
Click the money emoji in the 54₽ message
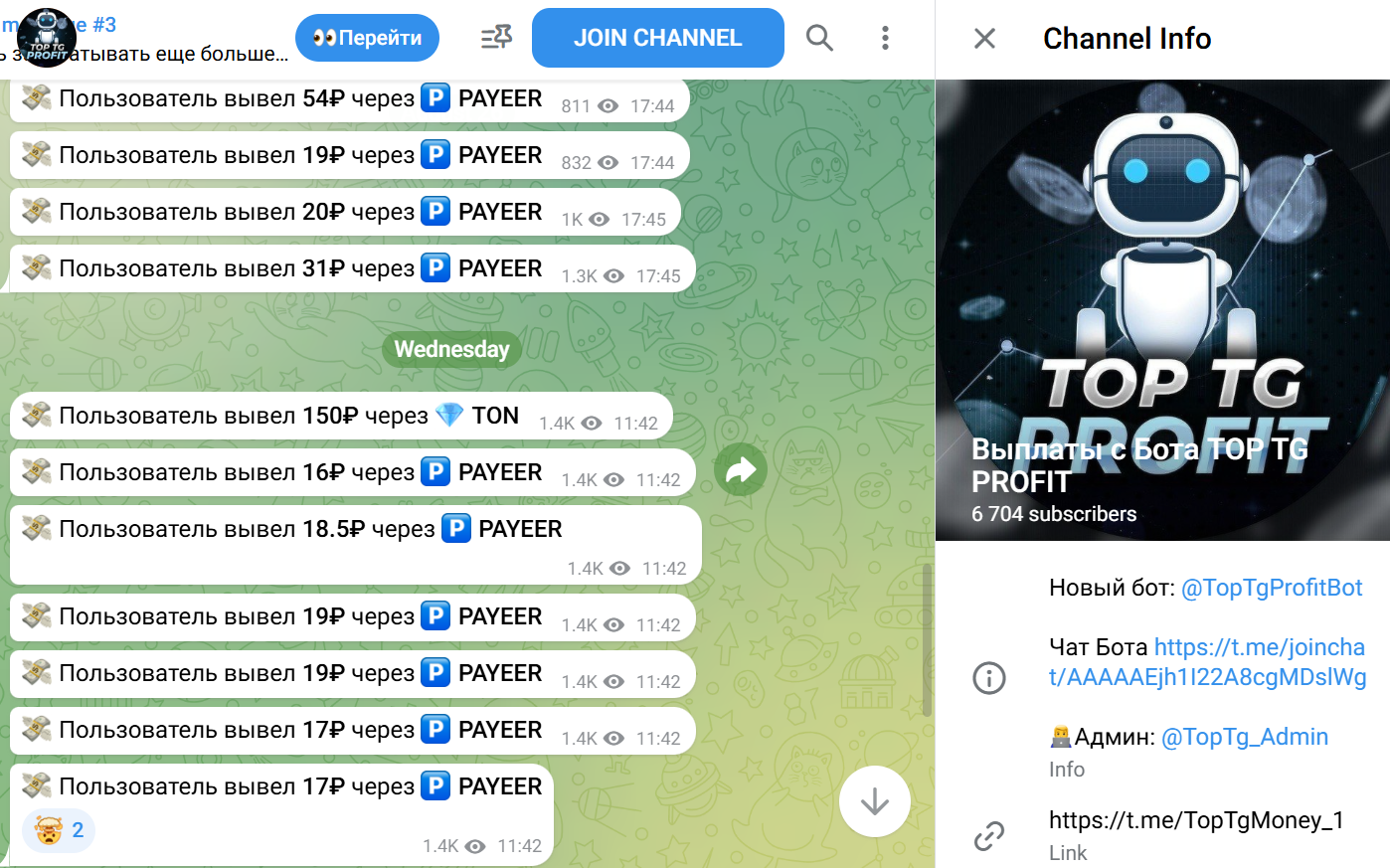point(37,98)
